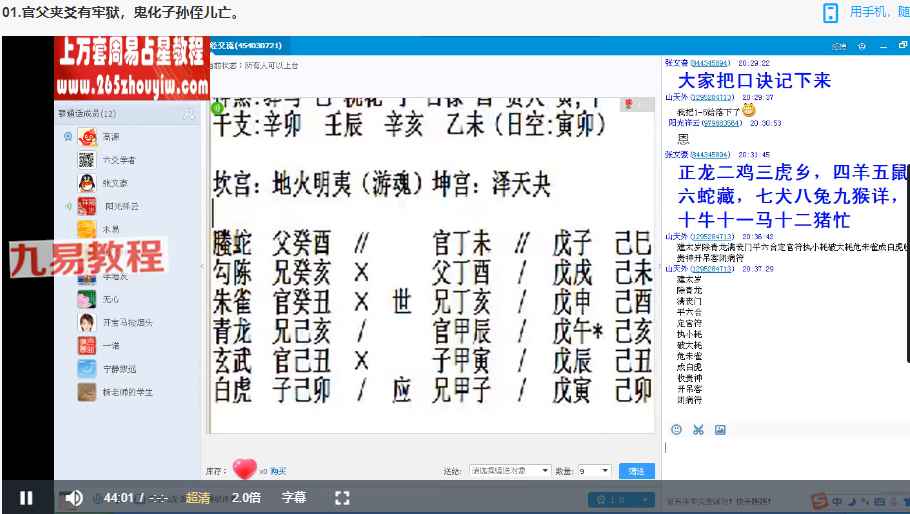This screenshot has height=514, width=910.
Task: Select the member with woman photo avatar
Action: [x=87, y=323]
